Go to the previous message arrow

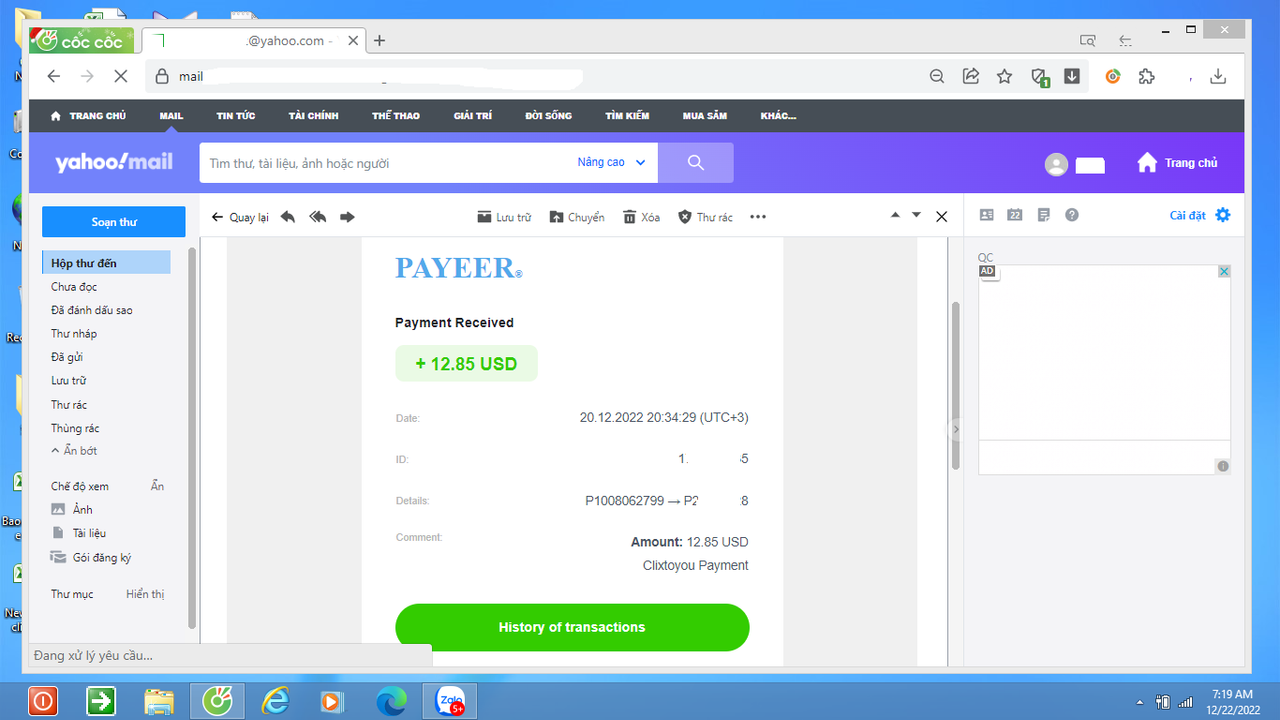pos(895,215)
